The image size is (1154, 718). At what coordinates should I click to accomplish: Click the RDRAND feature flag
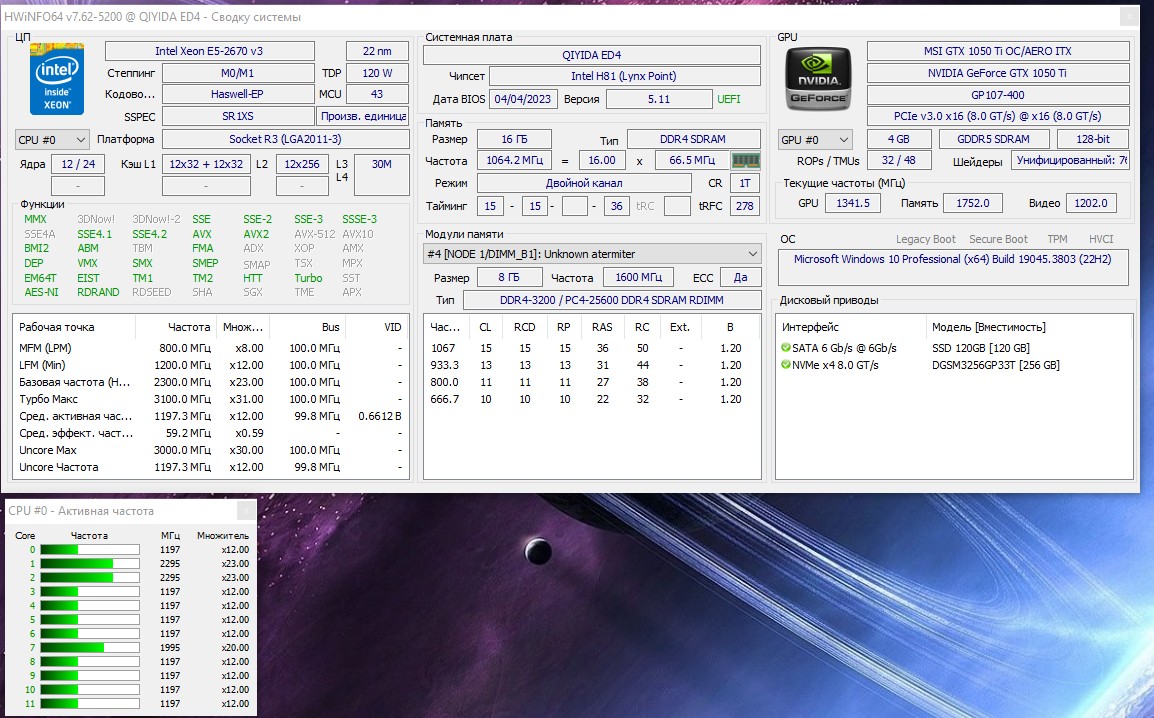tap(99, 292)
